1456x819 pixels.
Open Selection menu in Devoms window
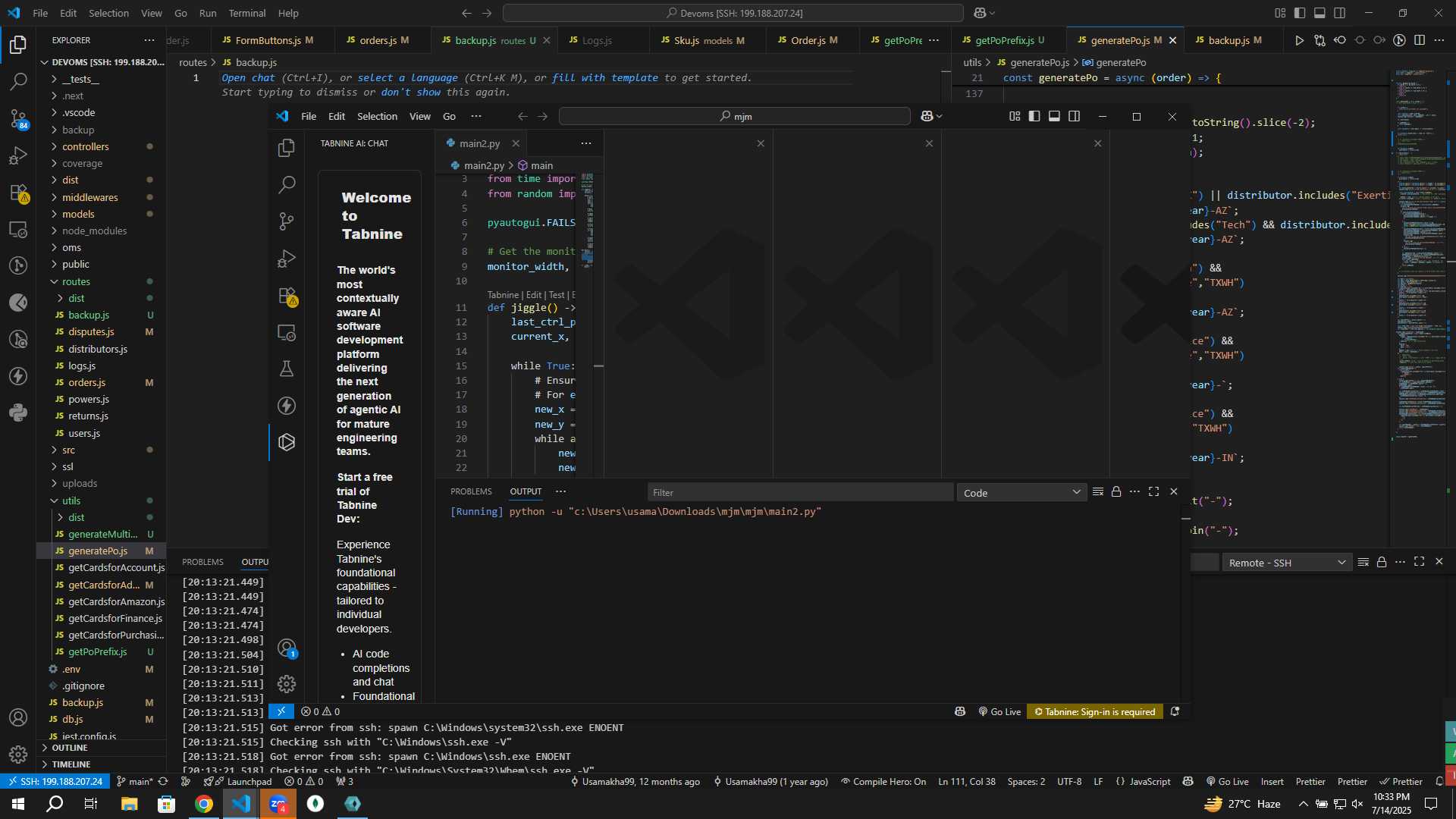(x=108, y=13)
